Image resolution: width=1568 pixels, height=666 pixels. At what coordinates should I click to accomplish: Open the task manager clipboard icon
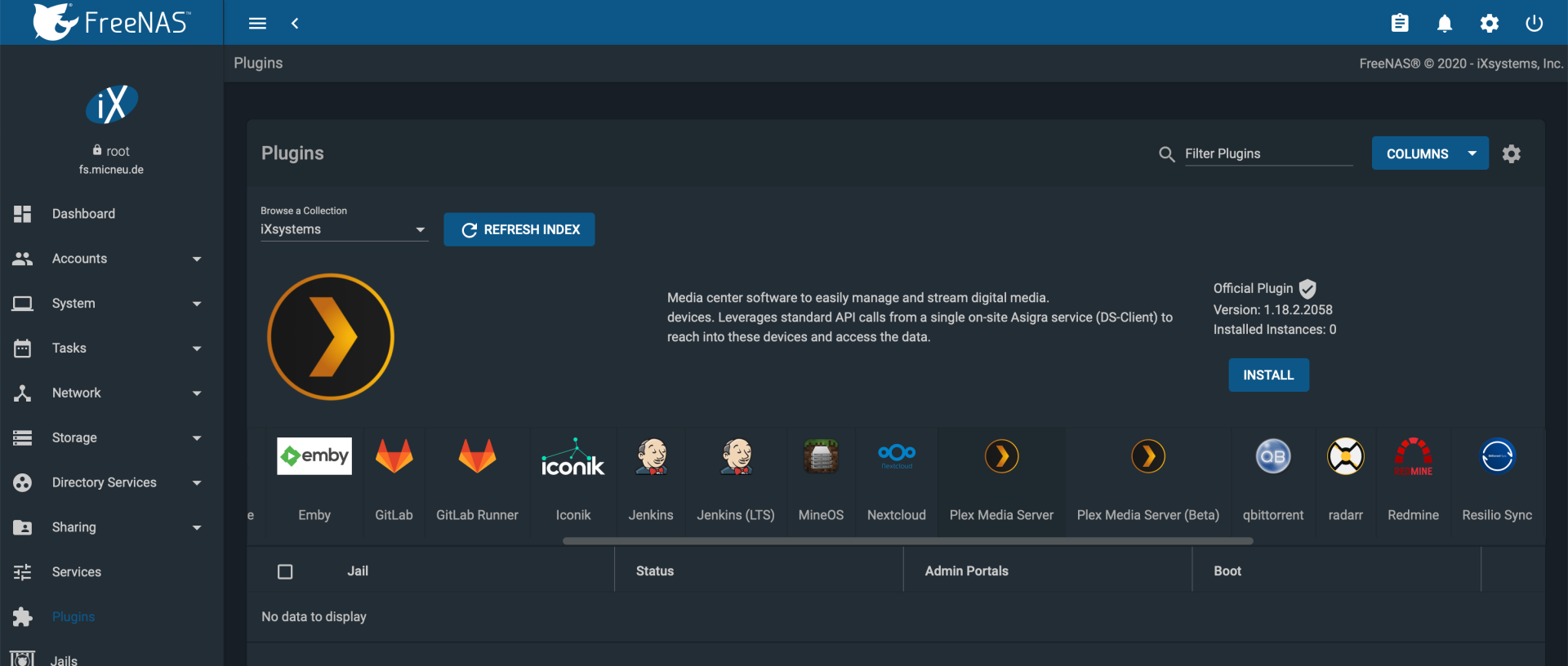(x=1400, y=23)
